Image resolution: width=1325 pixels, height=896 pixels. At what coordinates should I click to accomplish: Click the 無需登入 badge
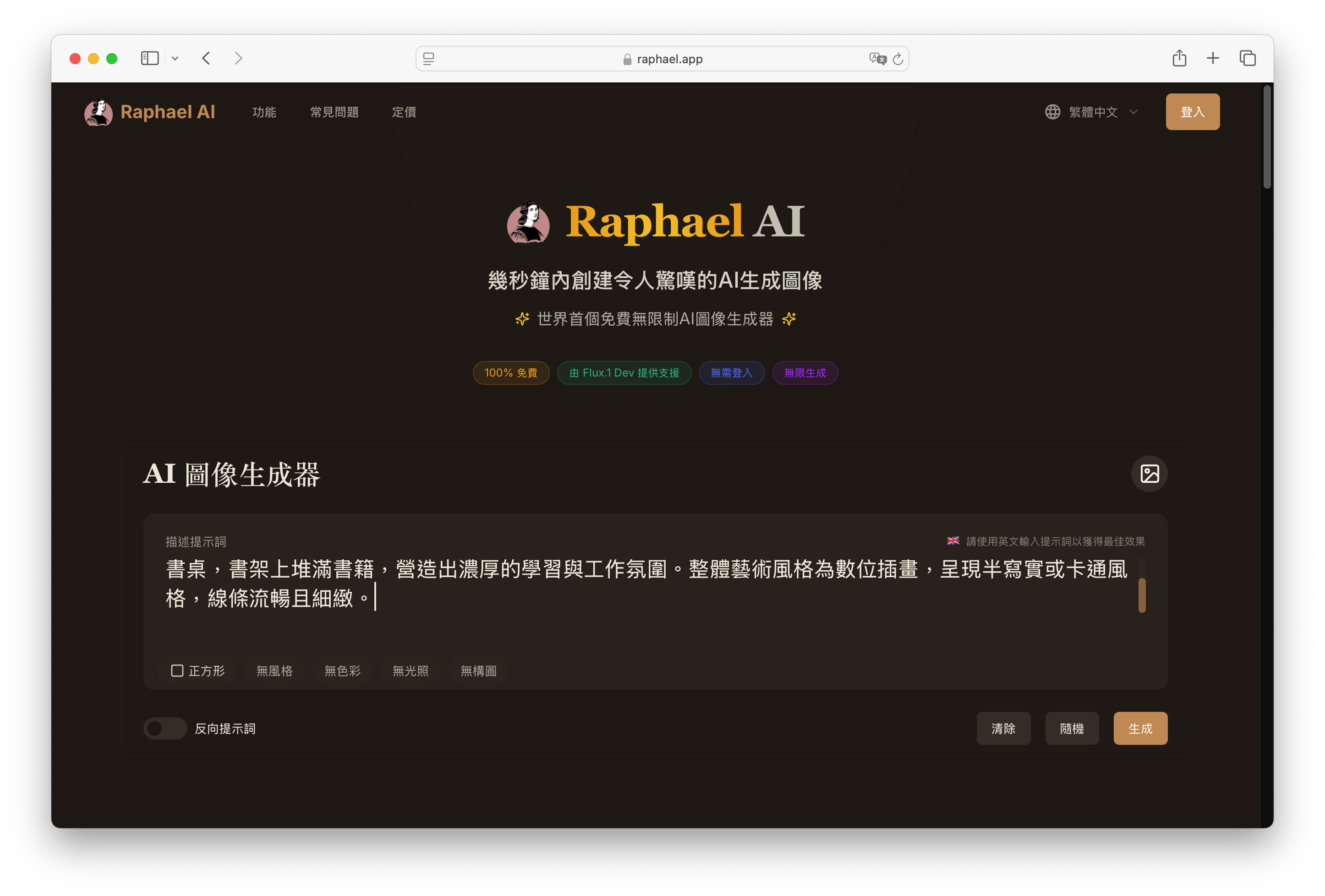[x=732, y=373]
